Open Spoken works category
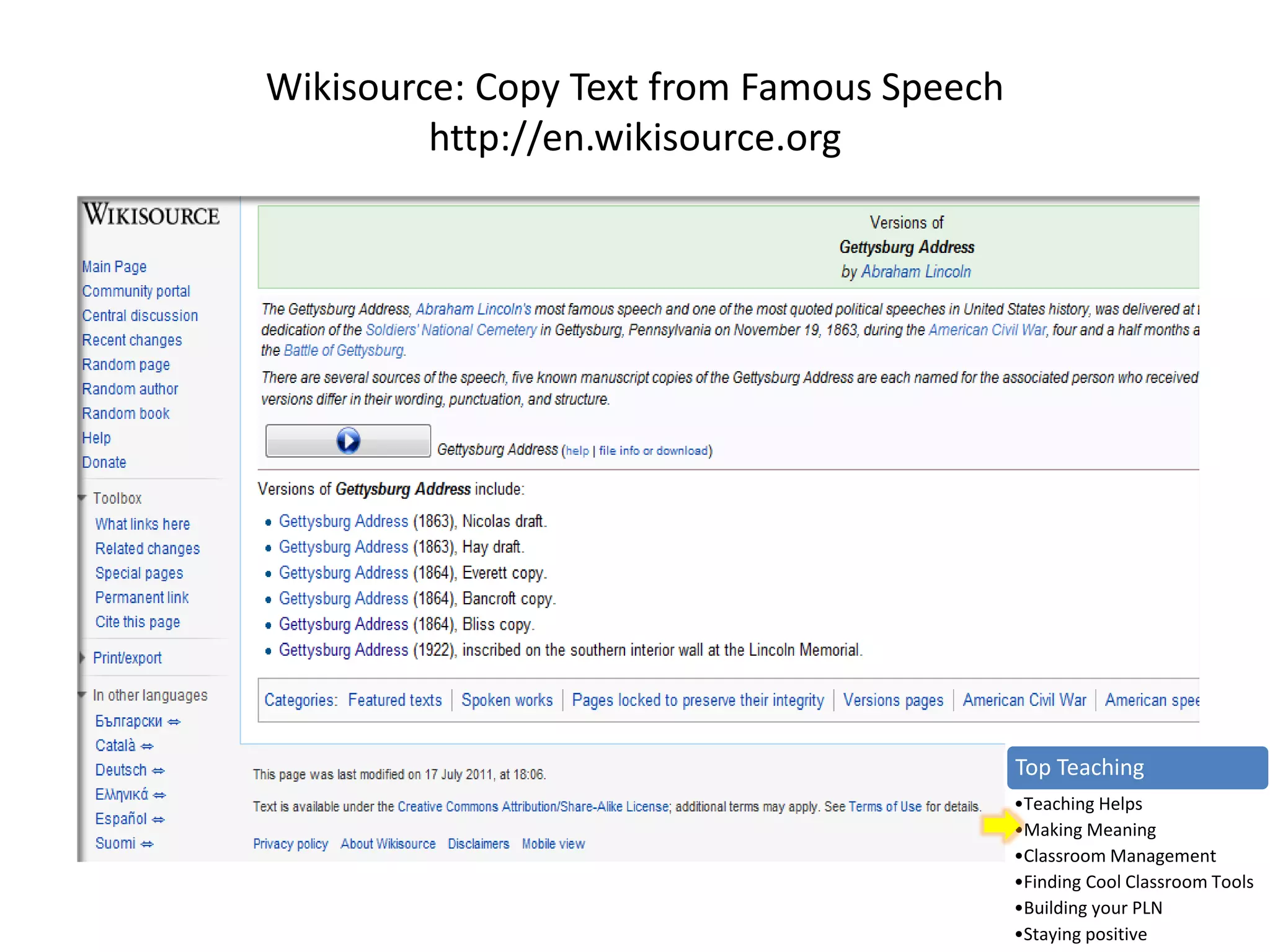 [507, 700]
